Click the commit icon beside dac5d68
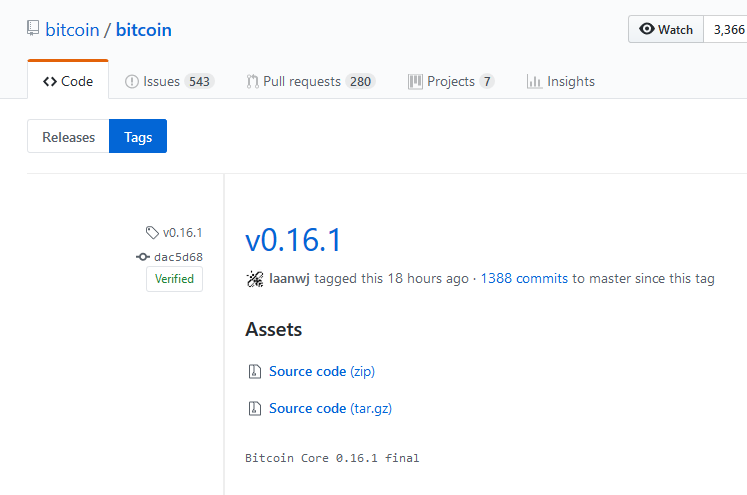Screen dimensions: 747x495 point(142,257)
